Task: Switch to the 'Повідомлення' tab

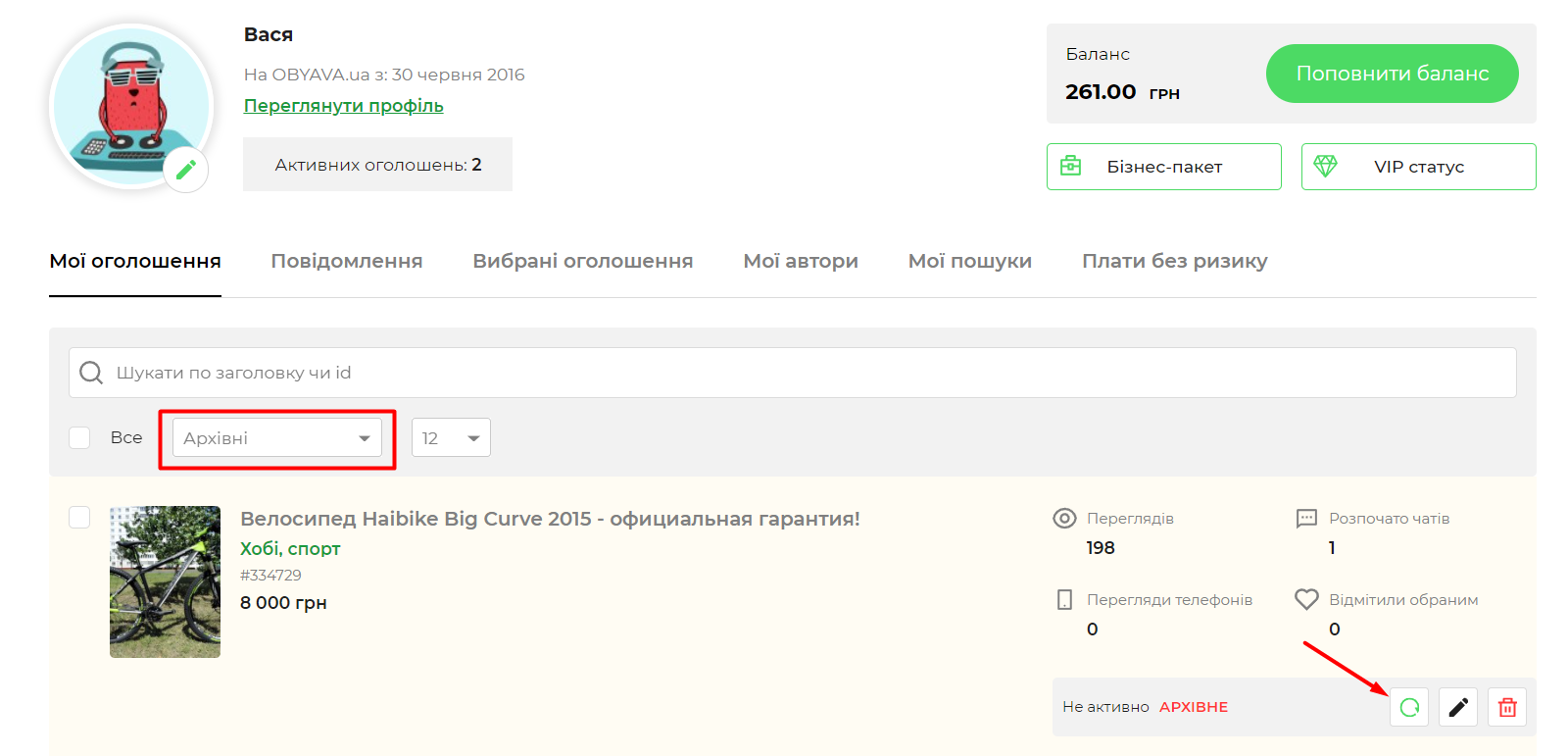Action: click(347, 261)
